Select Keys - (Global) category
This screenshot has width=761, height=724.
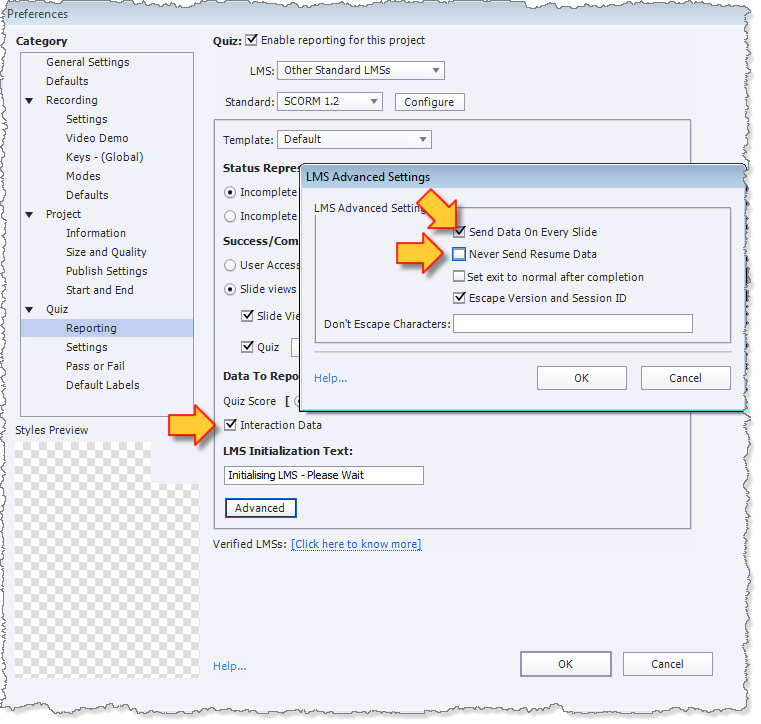coord(104,157)
